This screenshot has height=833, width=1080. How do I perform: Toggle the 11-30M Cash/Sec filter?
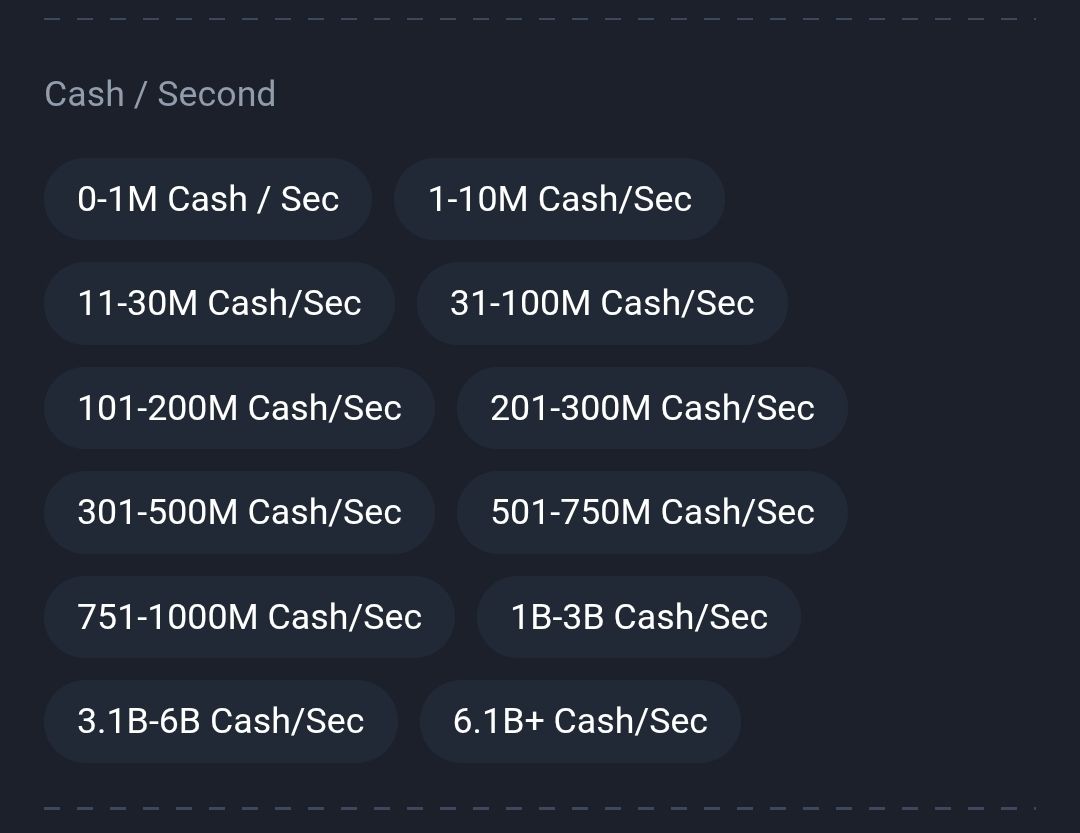[x=219, y=303]
